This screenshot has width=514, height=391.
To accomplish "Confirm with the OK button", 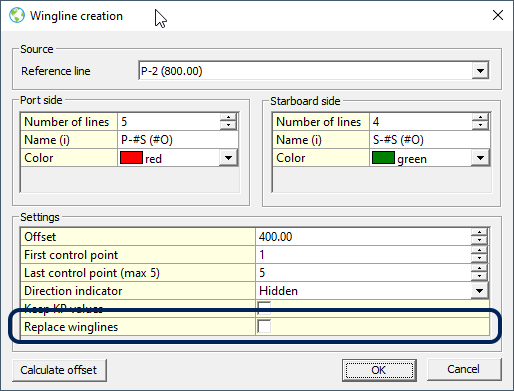I will pyautogui.click(x=379, y=370).
